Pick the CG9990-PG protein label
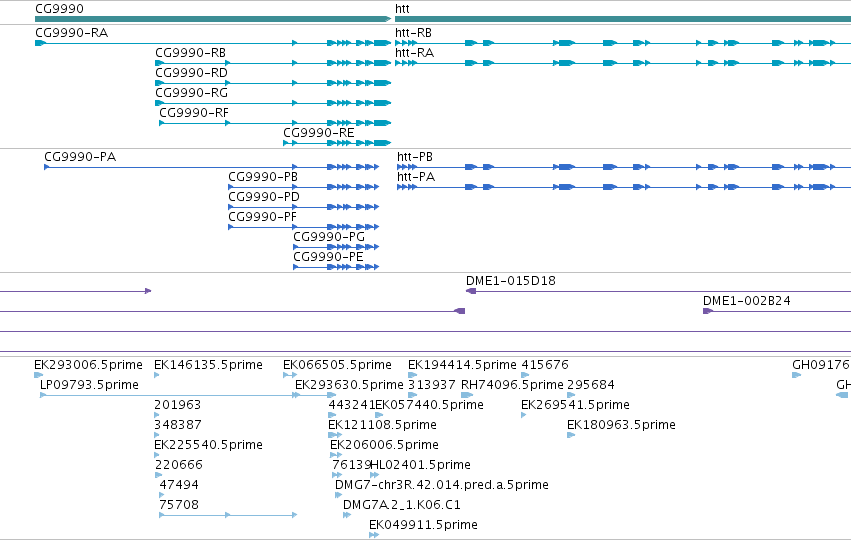This screenshot has width=851, height=540. coord(329,237)
